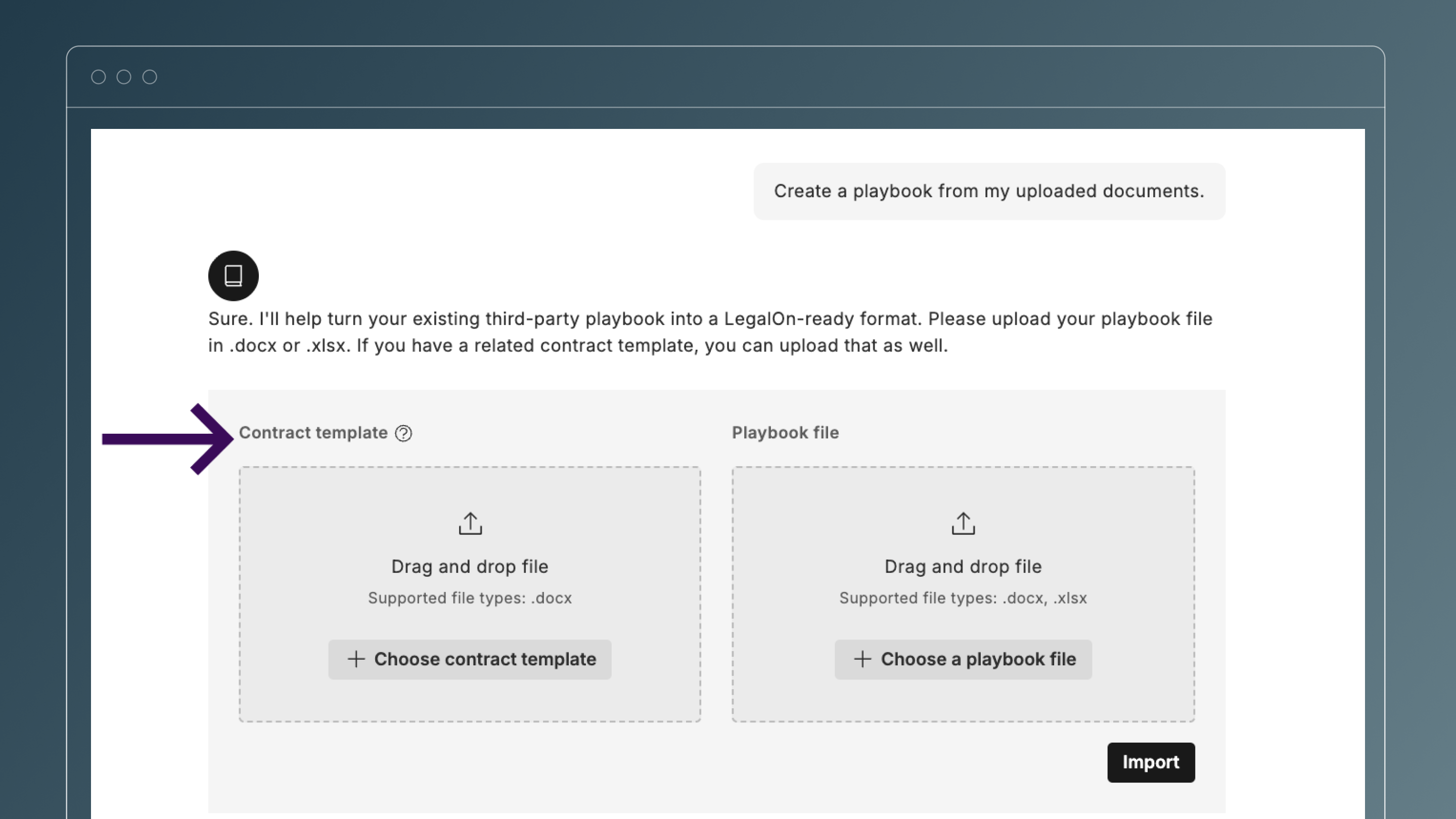The image size is (1456, 819).
Task: Click the playbook assistant book avatar icon
Action: click(x=233, y=275)
